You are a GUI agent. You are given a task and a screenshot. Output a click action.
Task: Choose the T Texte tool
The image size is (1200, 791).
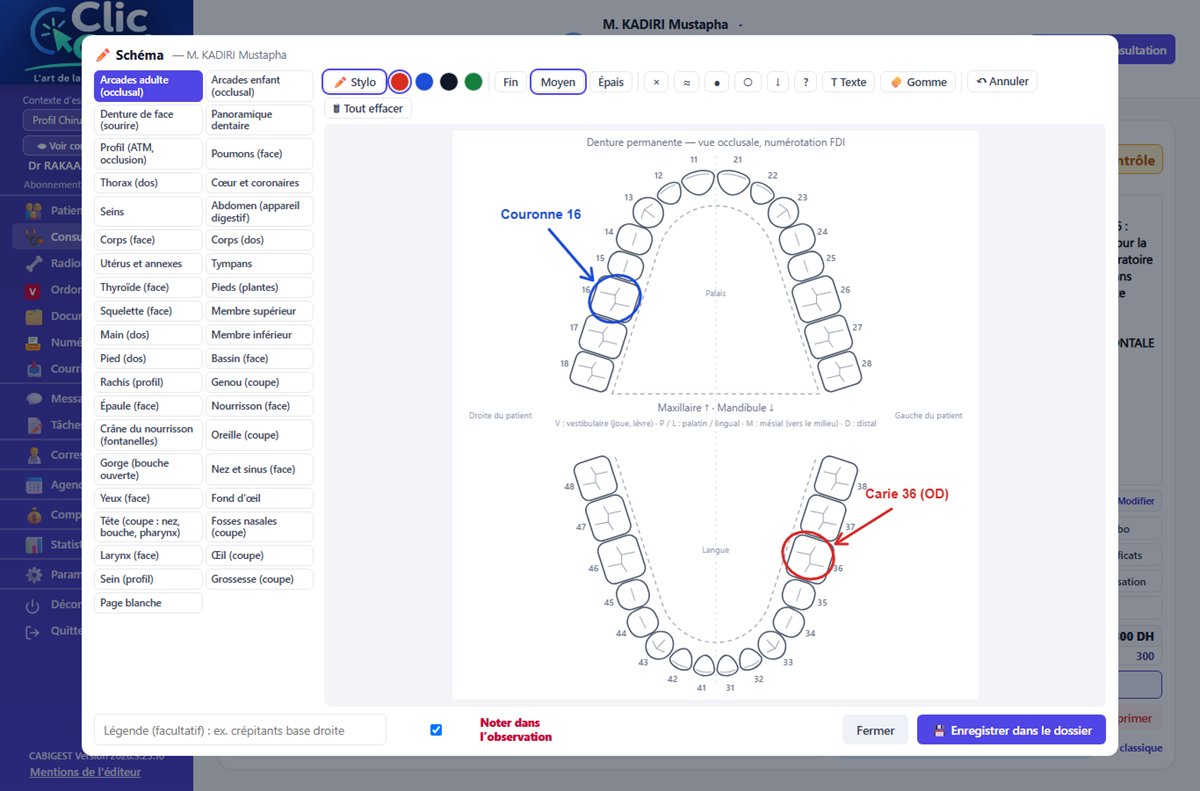(x=848, y=82)
